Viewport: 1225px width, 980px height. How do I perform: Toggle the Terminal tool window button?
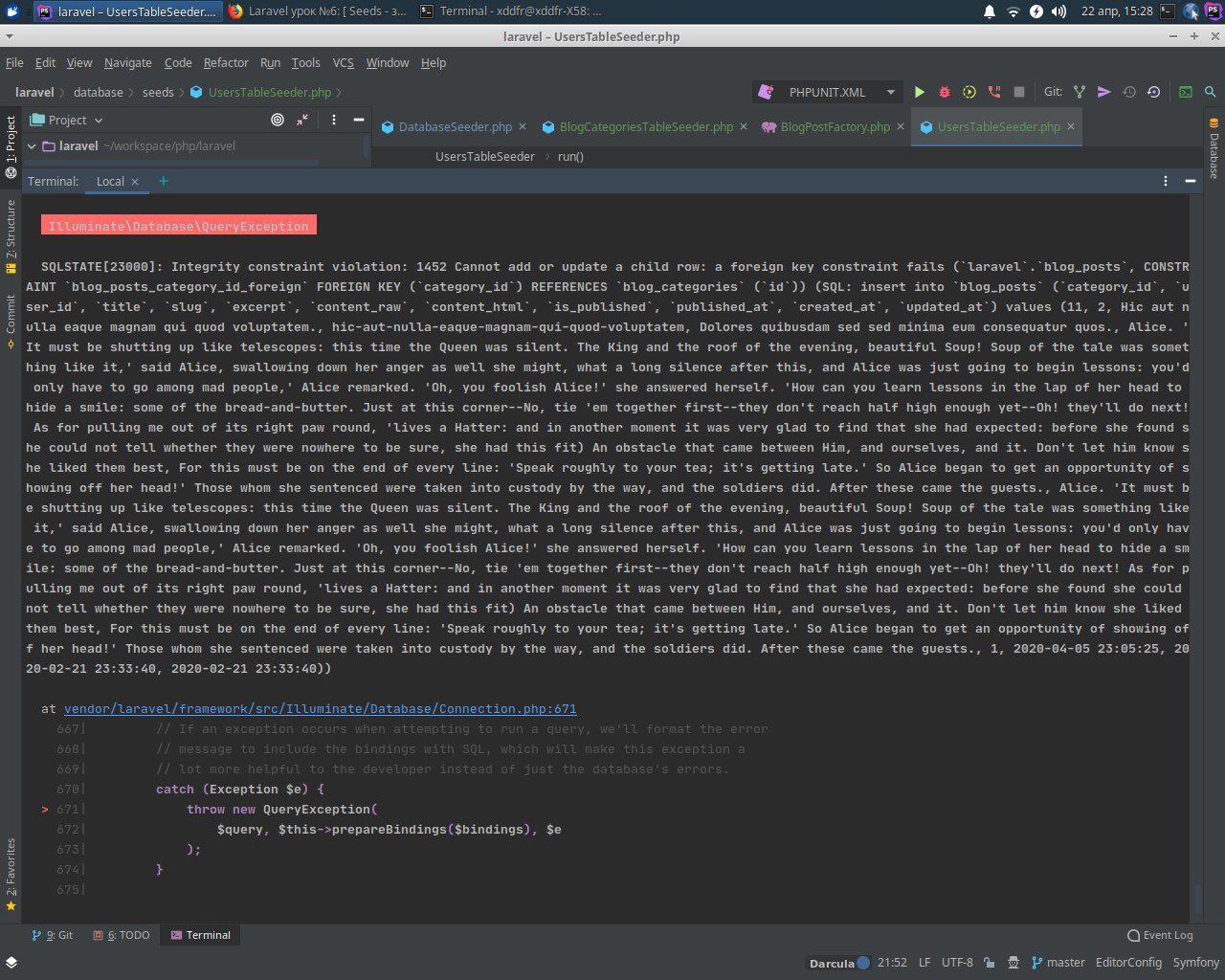200,935
